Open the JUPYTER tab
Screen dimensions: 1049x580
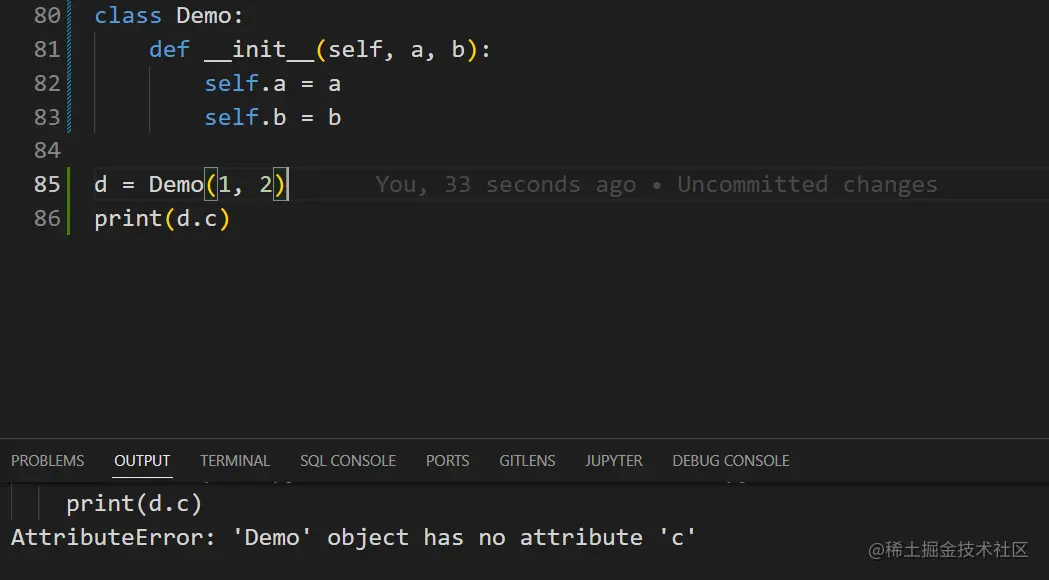614,461
